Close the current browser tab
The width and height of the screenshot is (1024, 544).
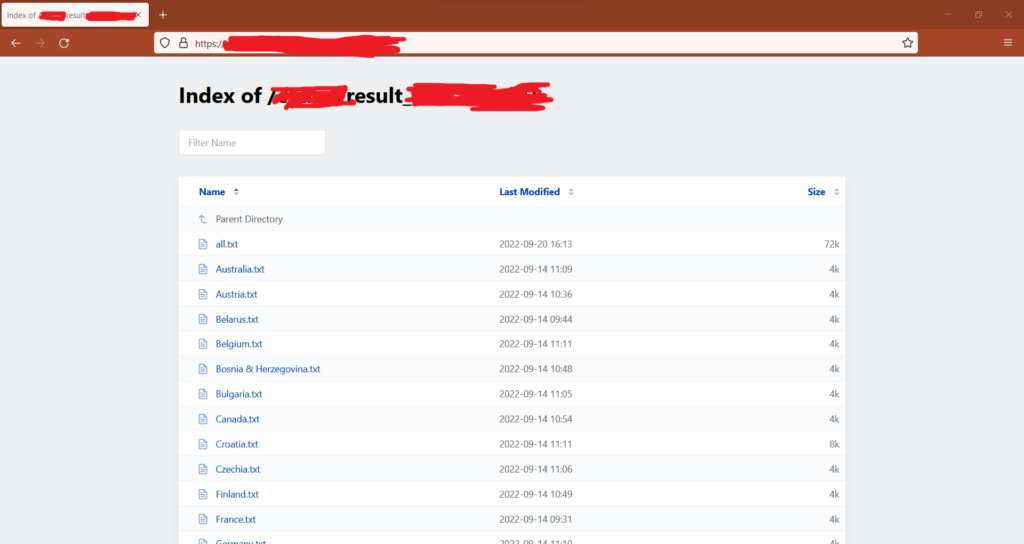point(138,15)
